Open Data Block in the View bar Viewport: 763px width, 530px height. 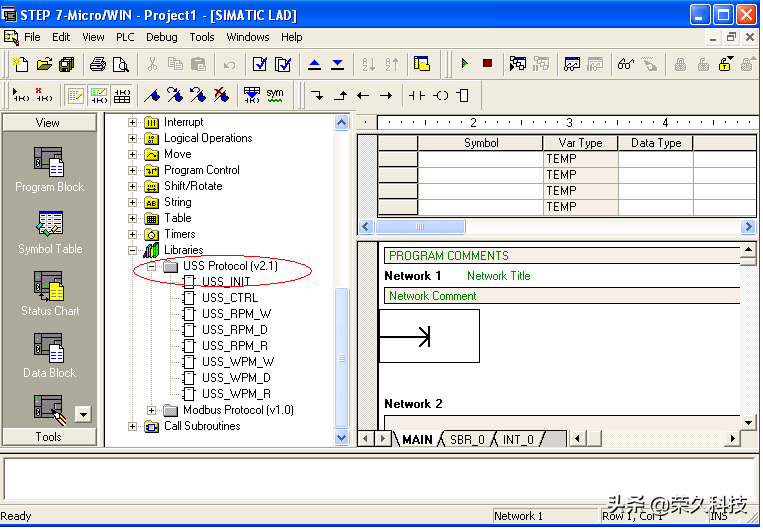coord(49,355)
